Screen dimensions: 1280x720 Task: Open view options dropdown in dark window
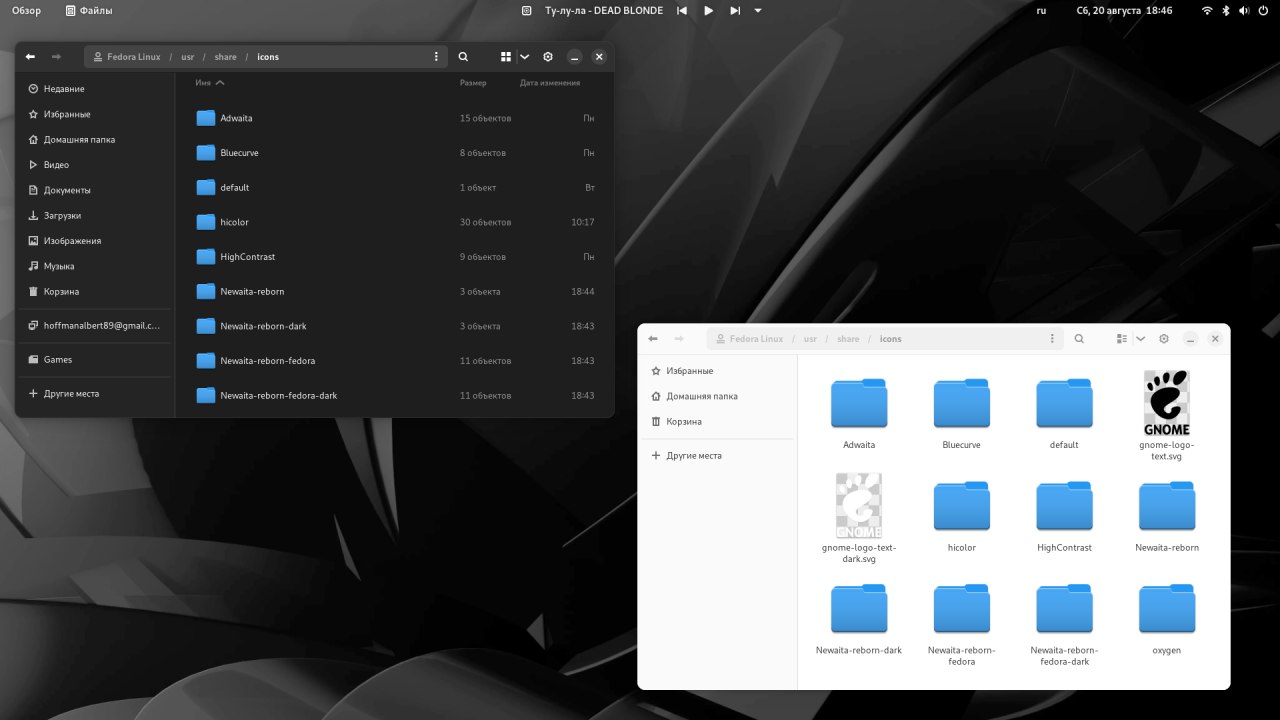click(x=524, y=57)
